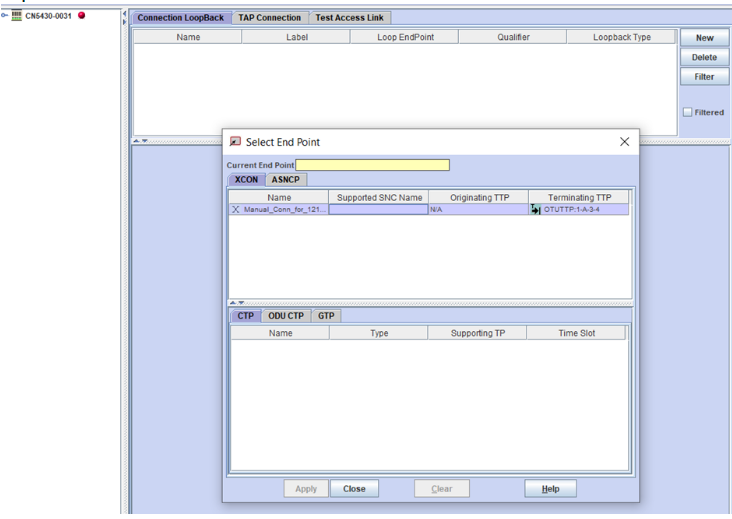Toggle split pane arrows in dialog

pyautogui.click(x=234, y=302)
